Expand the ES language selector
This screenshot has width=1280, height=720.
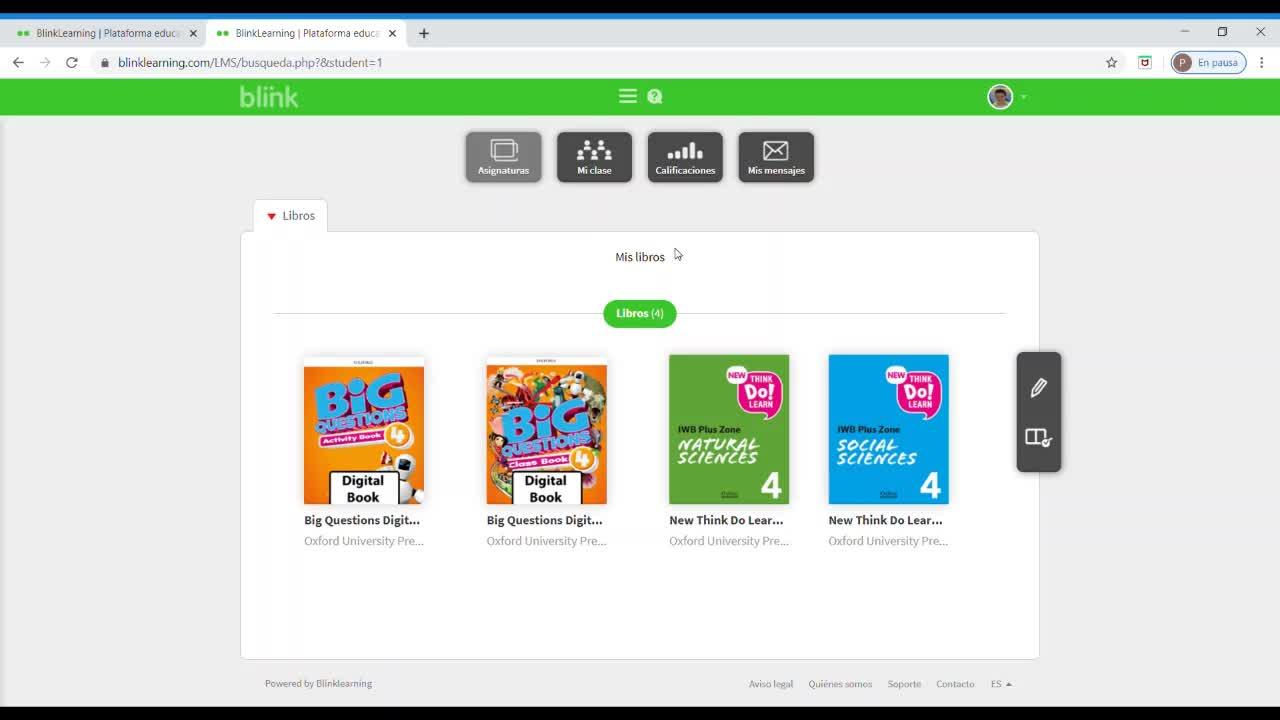(1001, 684)
